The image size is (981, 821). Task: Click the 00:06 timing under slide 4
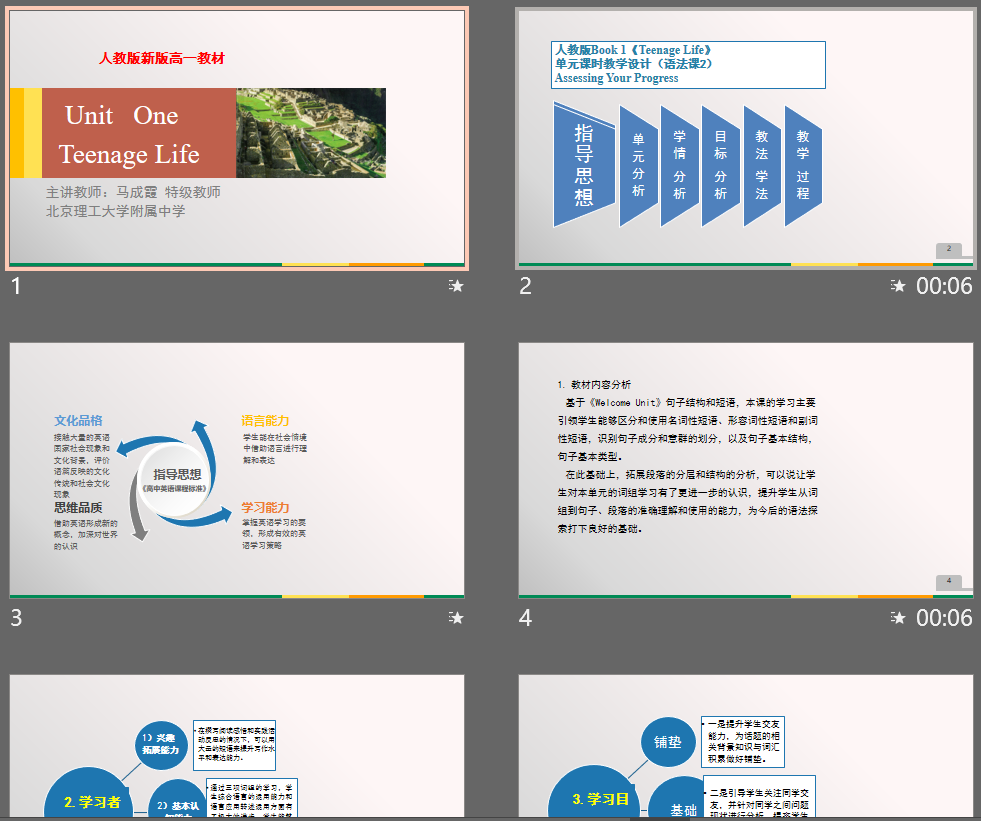[944, 618]
